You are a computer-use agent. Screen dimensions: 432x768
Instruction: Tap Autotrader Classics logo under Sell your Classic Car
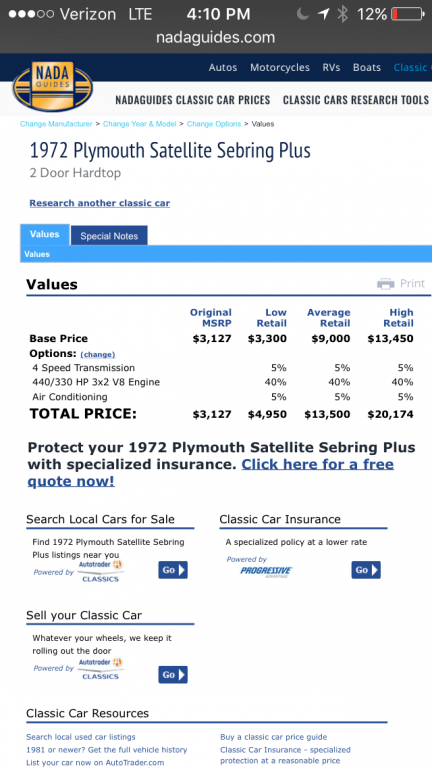(x=100, y=669)
